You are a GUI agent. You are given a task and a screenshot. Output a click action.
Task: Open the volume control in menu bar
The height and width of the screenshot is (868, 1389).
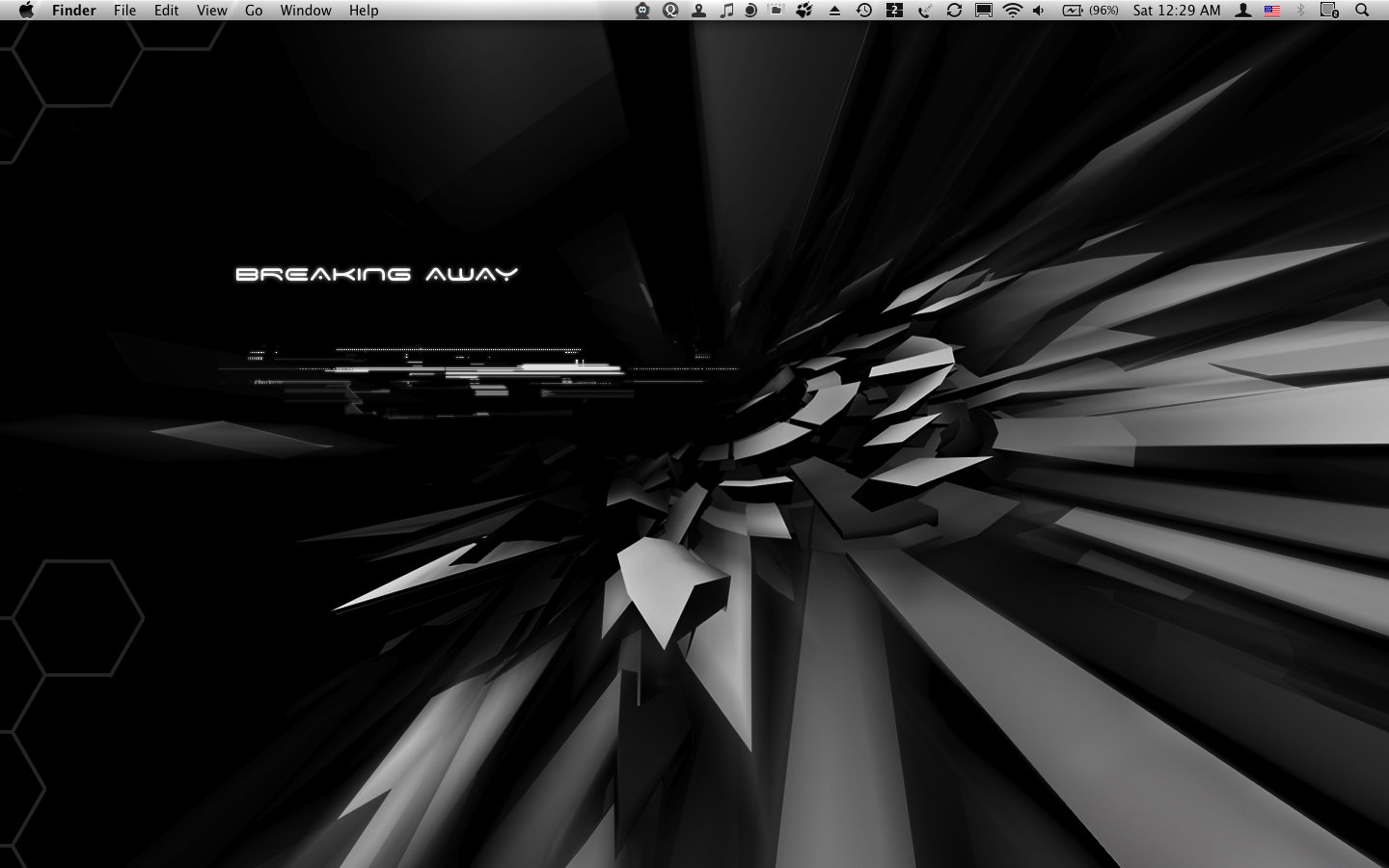1039,11
